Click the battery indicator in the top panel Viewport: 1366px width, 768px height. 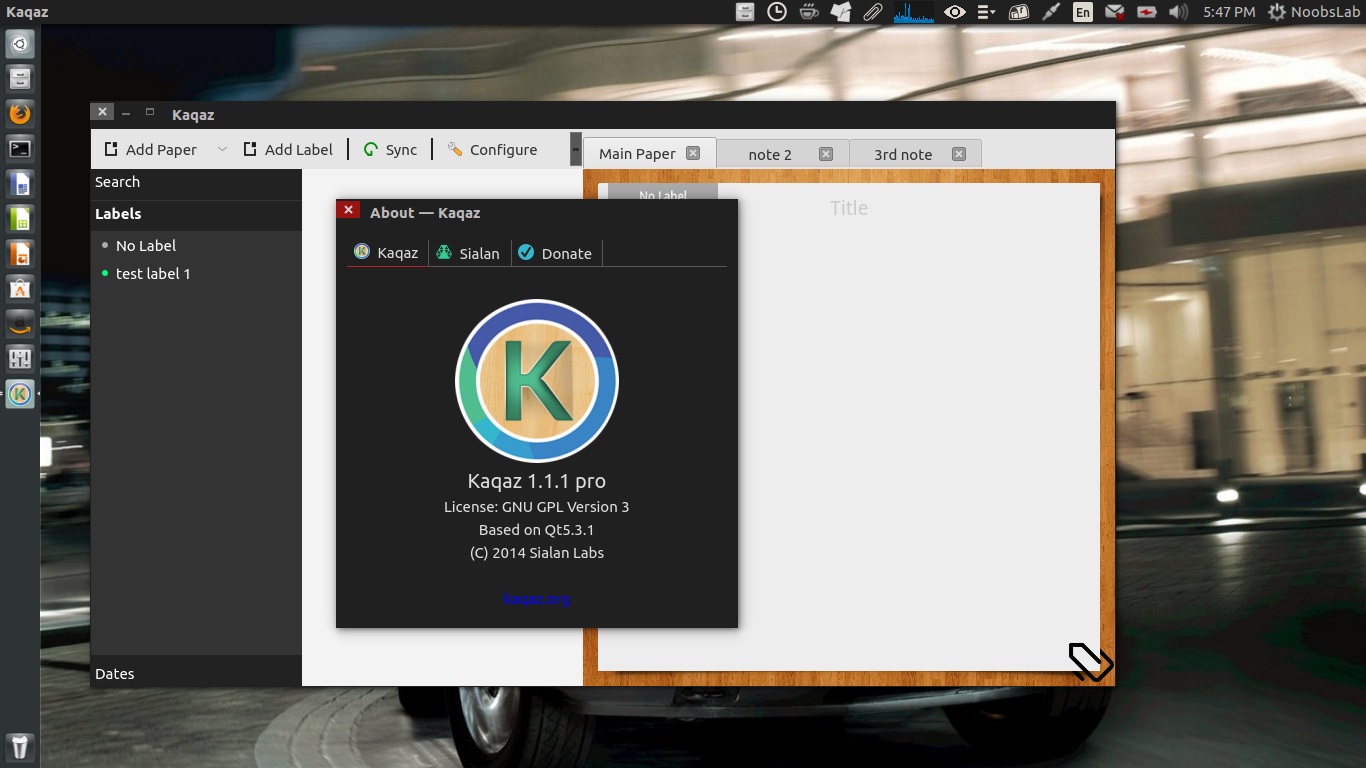[x=1147, y=12]
